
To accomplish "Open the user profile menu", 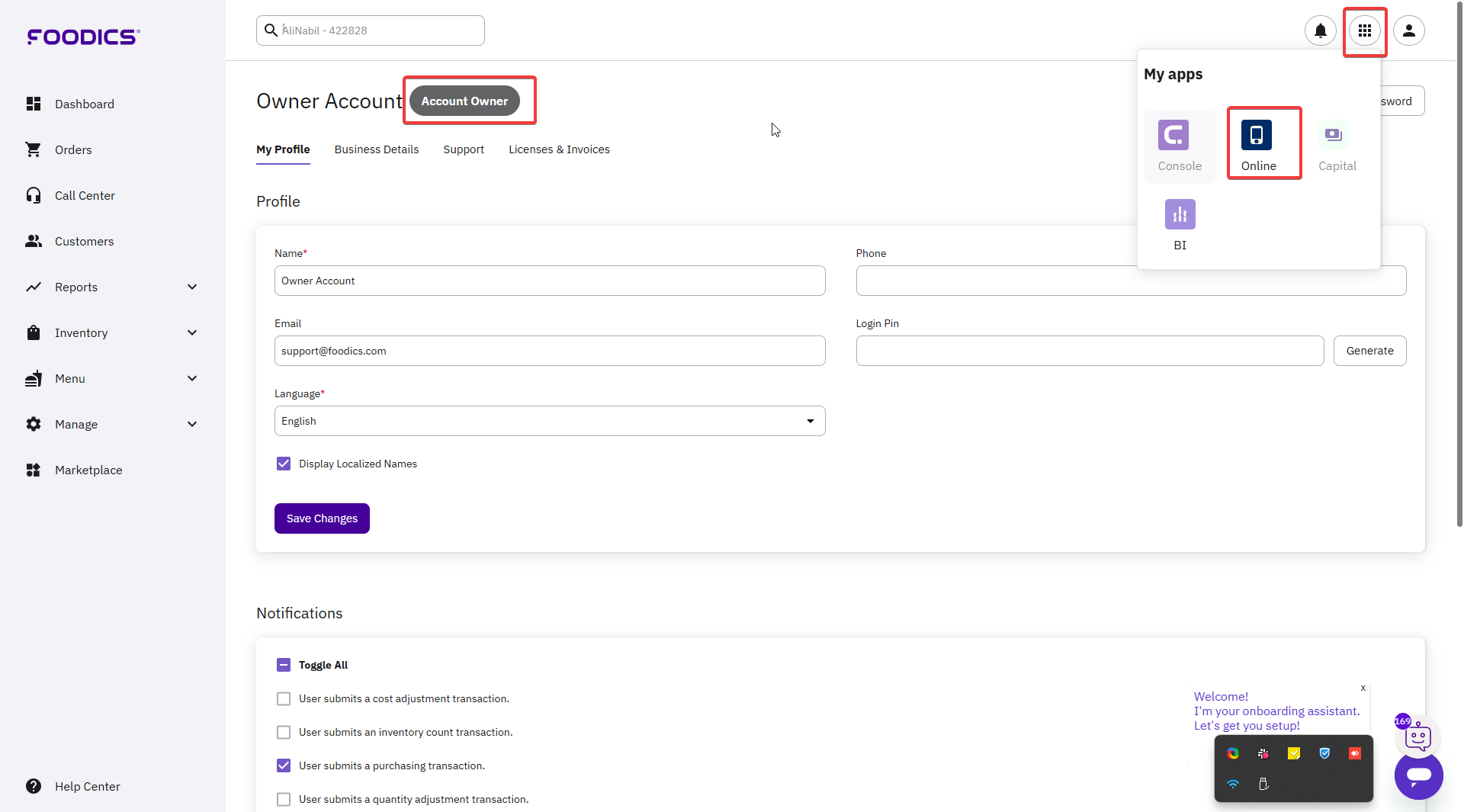I will [x=1408, y=30].
